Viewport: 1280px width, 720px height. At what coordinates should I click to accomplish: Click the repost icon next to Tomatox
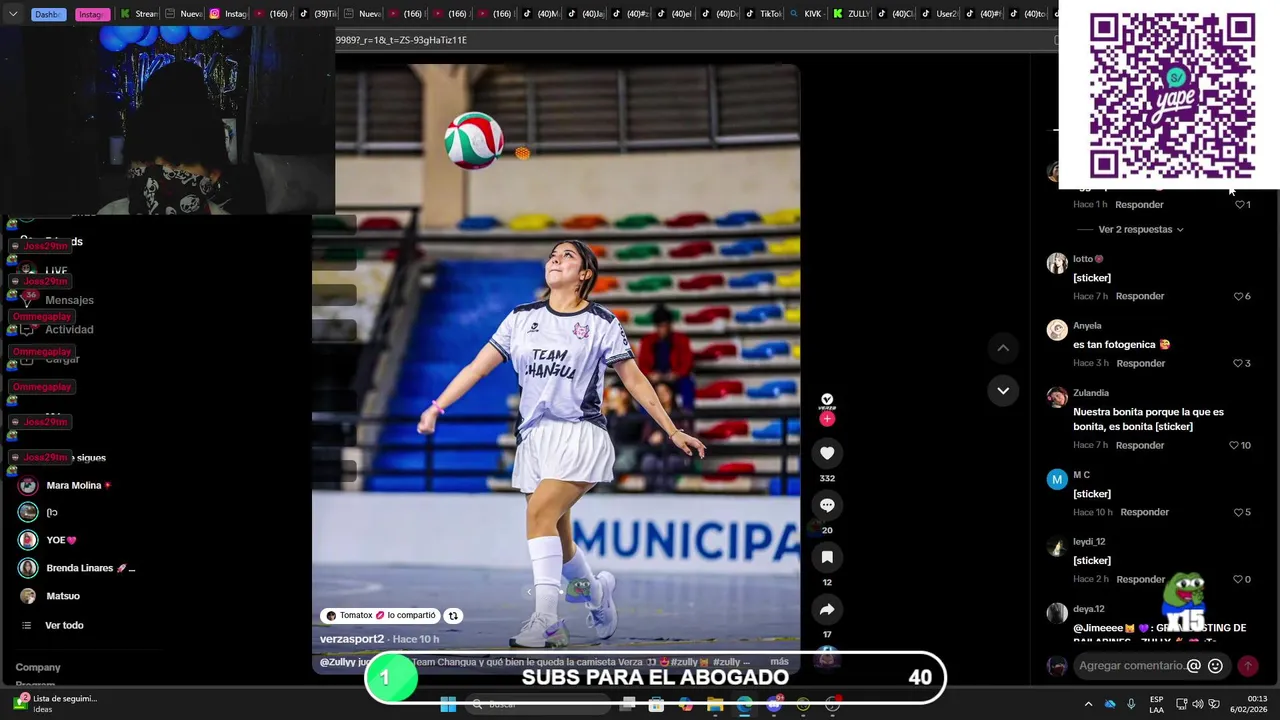click(453, 616)
